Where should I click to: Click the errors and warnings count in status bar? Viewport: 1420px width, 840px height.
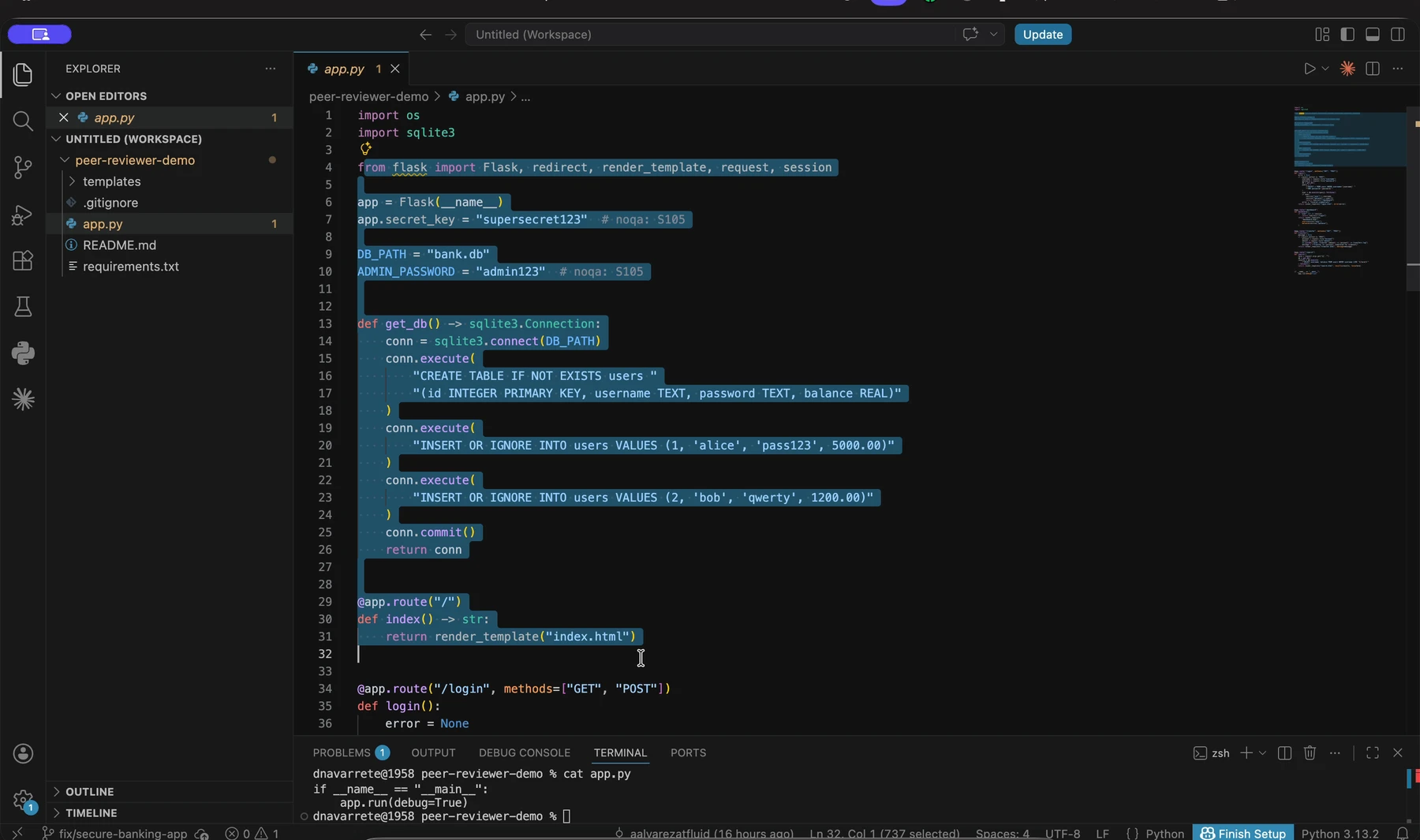point(252,833)
